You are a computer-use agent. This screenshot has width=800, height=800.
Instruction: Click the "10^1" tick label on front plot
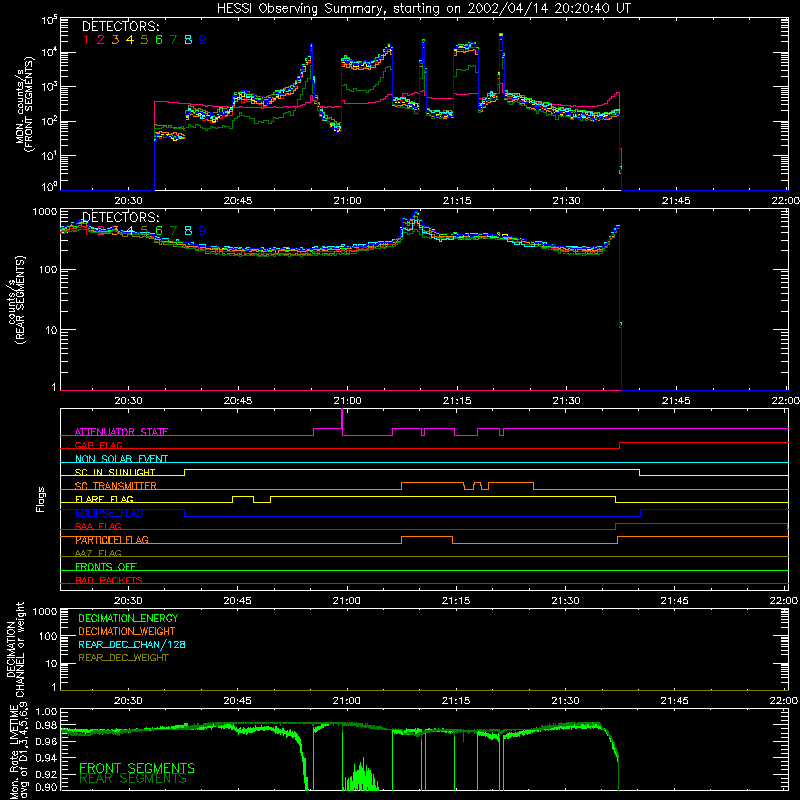[x=49, y=156]
